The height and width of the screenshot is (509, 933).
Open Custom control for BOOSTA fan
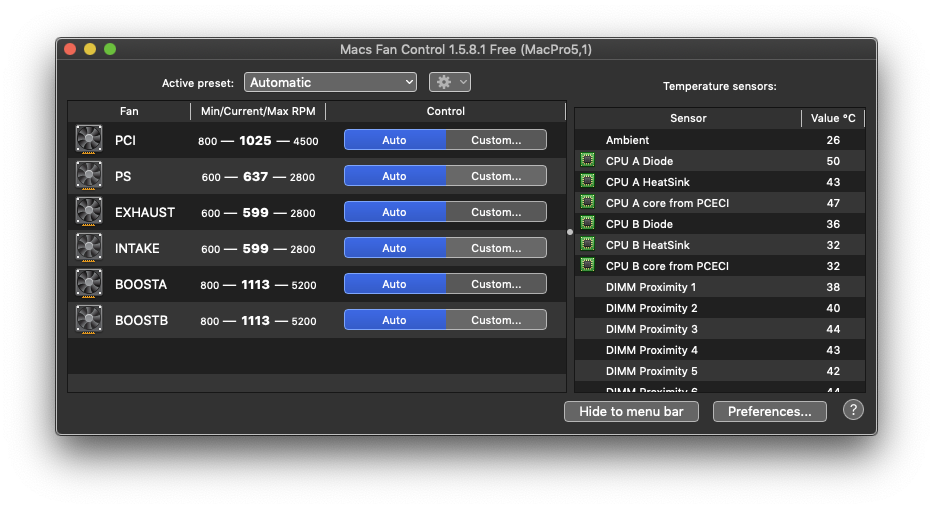pos(496,284)
